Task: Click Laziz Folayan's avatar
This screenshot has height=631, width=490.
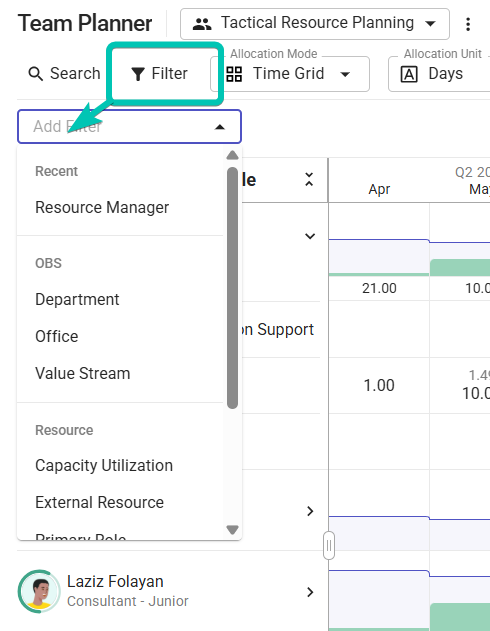Action: click(x=39, y=592)
